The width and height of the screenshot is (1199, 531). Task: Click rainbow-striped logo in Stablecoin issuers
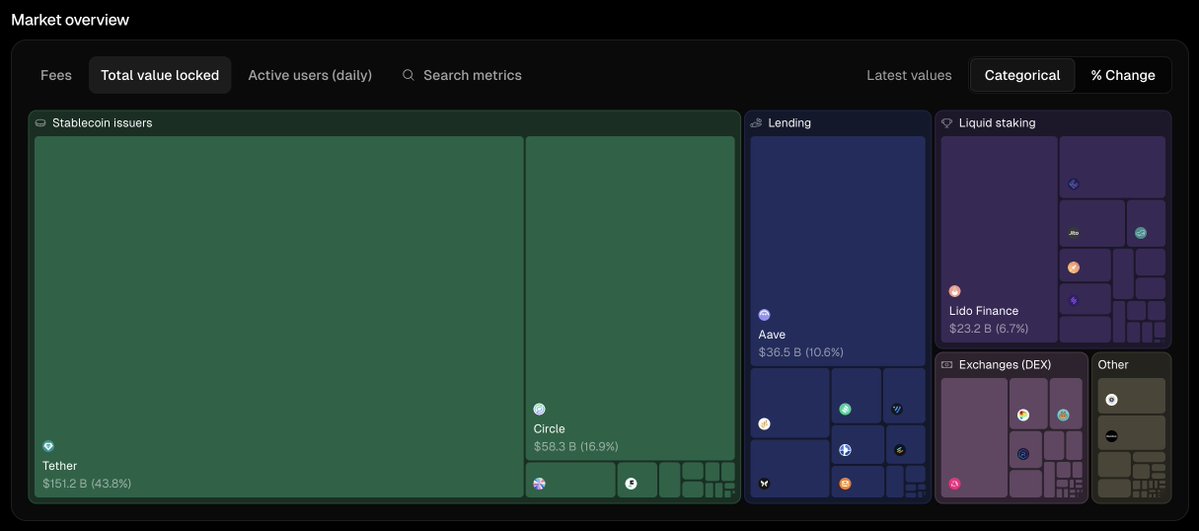tap(539, 484)
